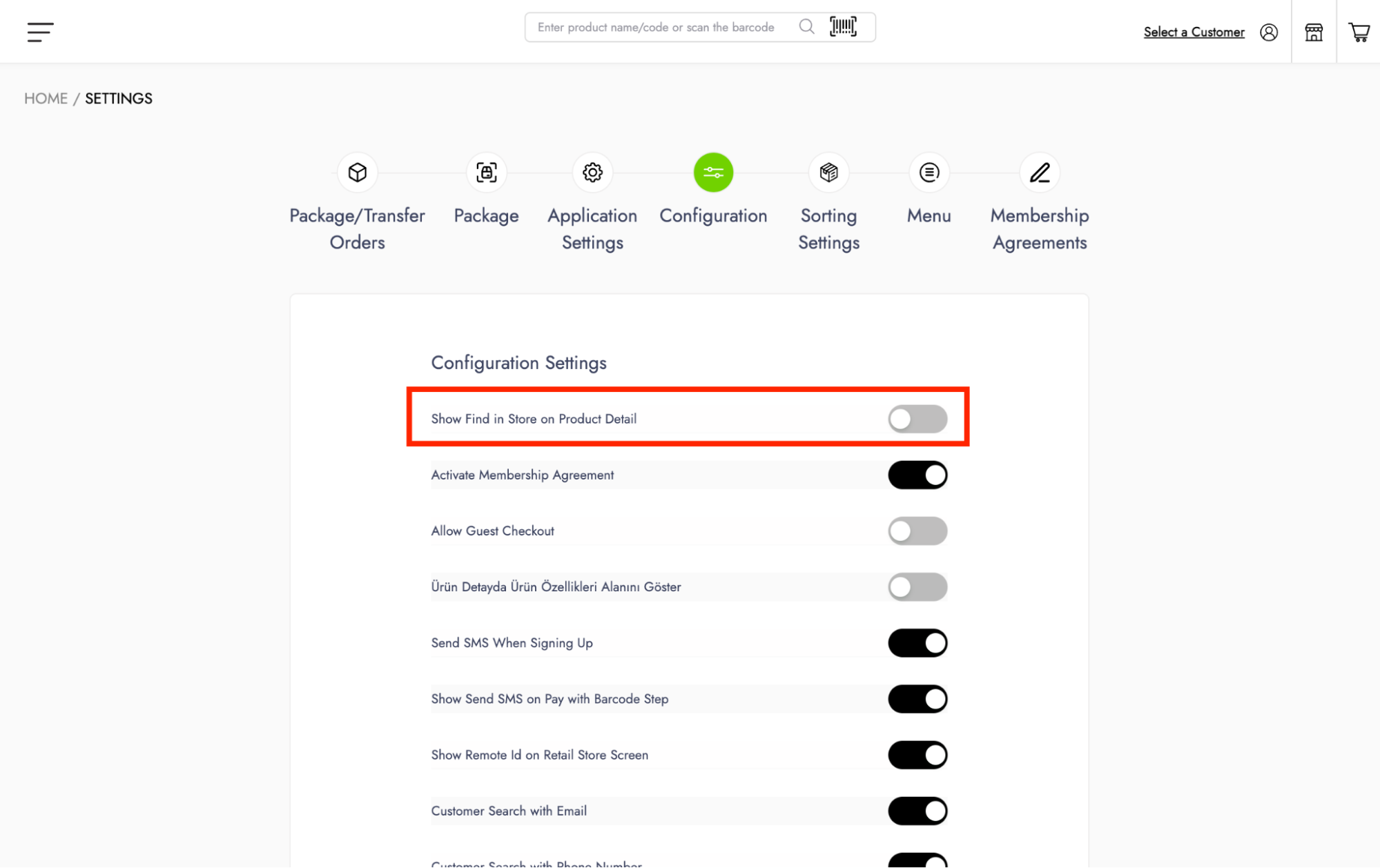Click the customer profile icon
This screenshot has height=868, width=1380.
[1269, 32]
